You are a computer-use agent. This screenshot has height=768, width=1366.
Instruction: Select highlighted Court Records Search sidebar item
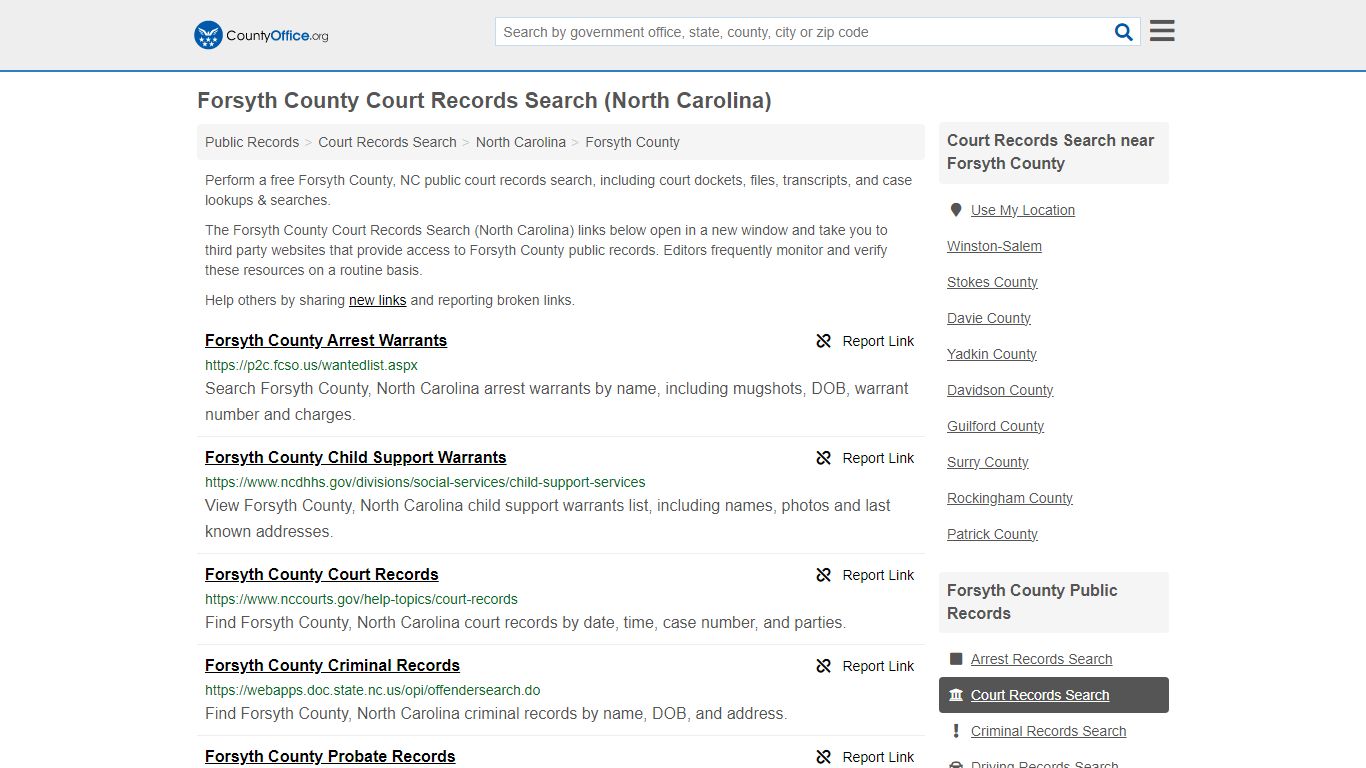tap(1053, 695)
